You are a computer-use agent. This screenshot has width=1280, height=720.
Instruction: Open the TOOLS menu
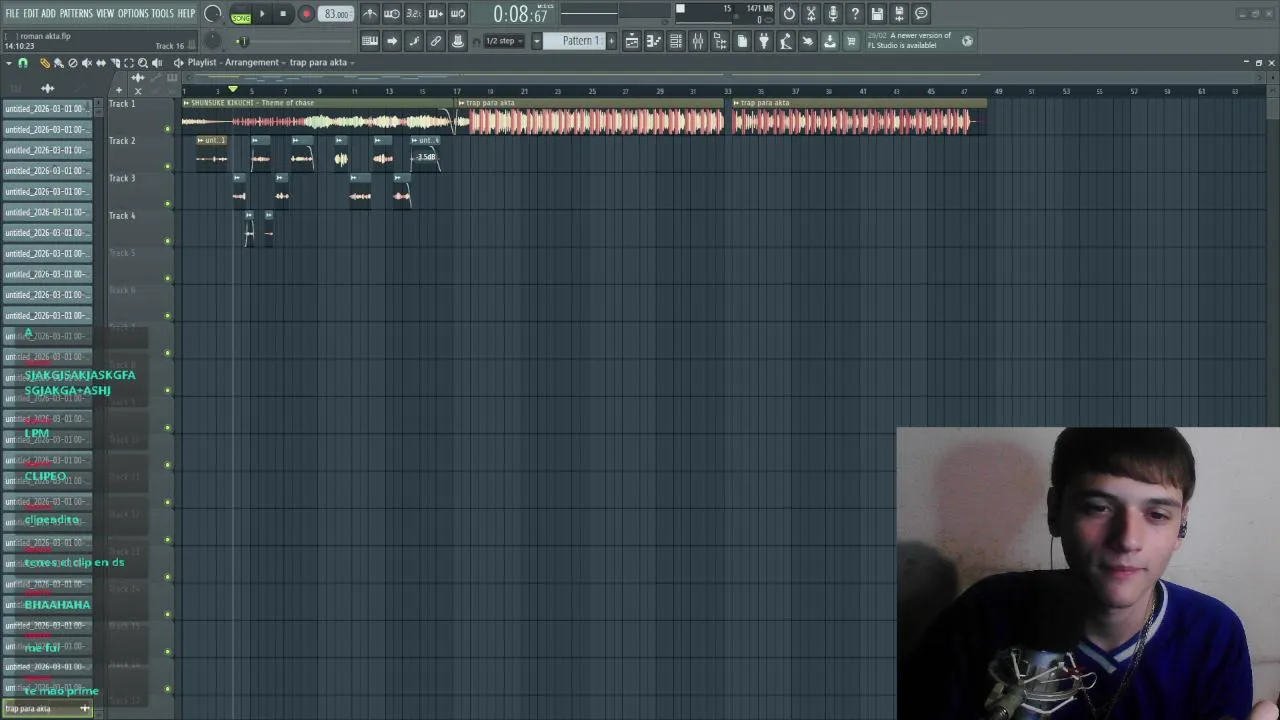pos(162,13)
